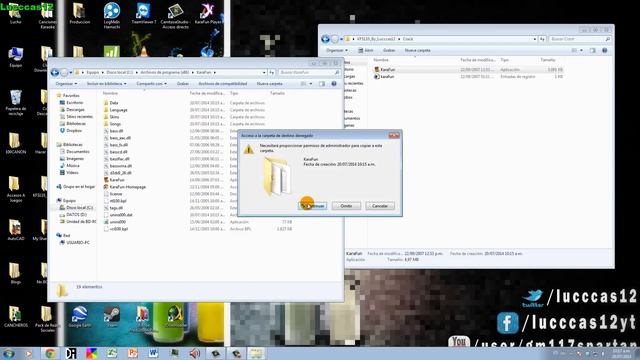Open TeamViewer 7 desktop shortcut
The width and height of the screenshot is (640, 360).
[143, 14]
